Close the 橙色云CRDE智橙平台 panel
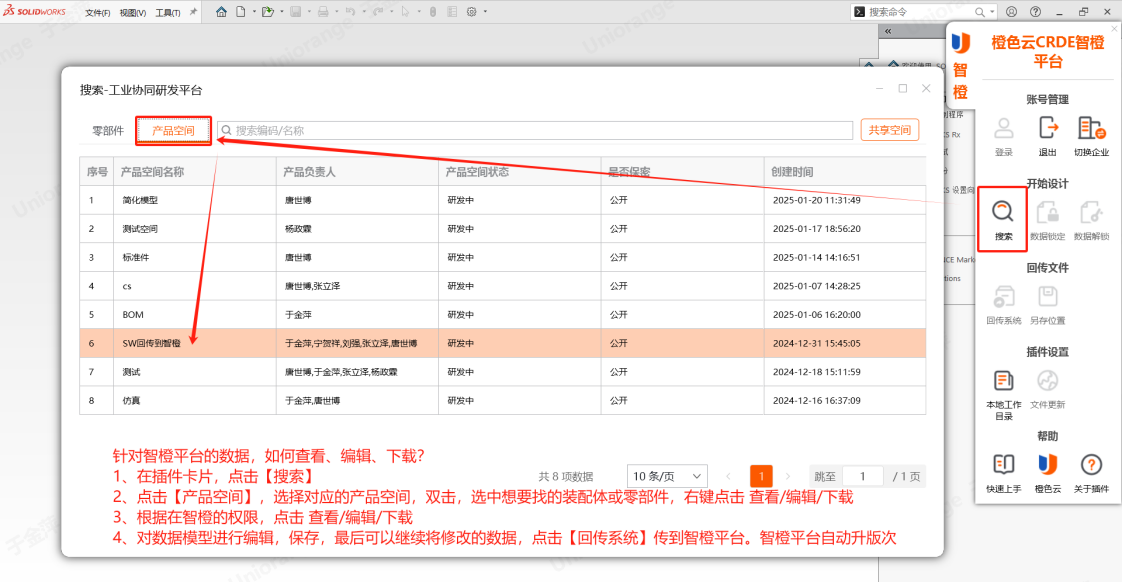1122x582 pixels. pos(1114,29)
